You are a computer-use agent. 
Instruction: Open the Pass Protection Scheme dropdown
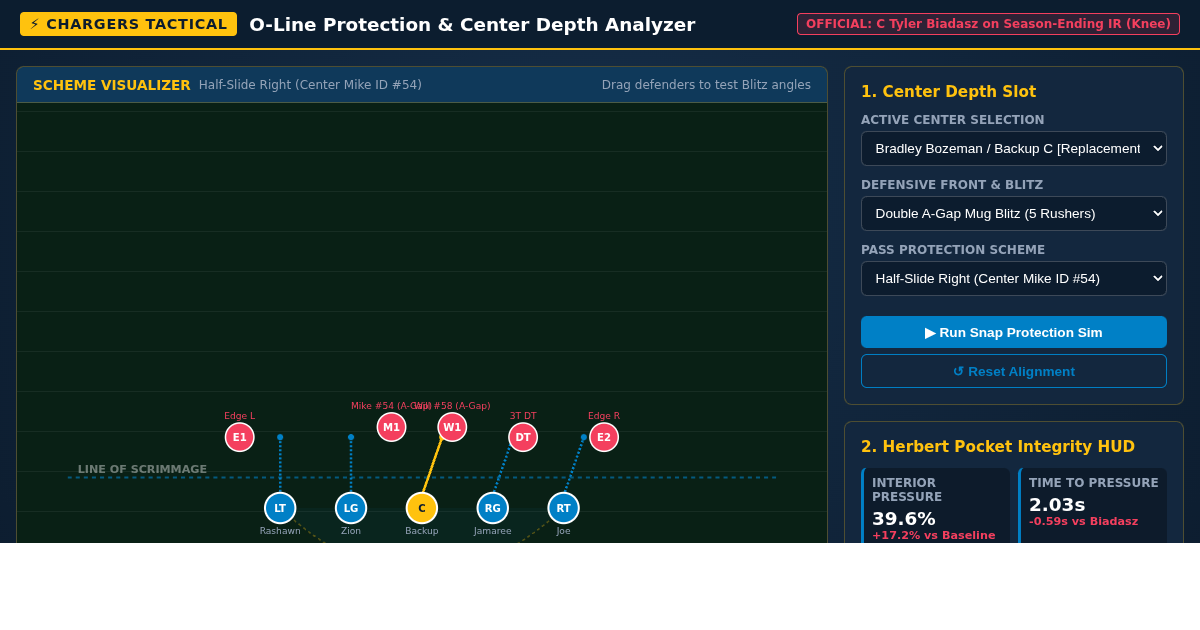point(1014,278)
